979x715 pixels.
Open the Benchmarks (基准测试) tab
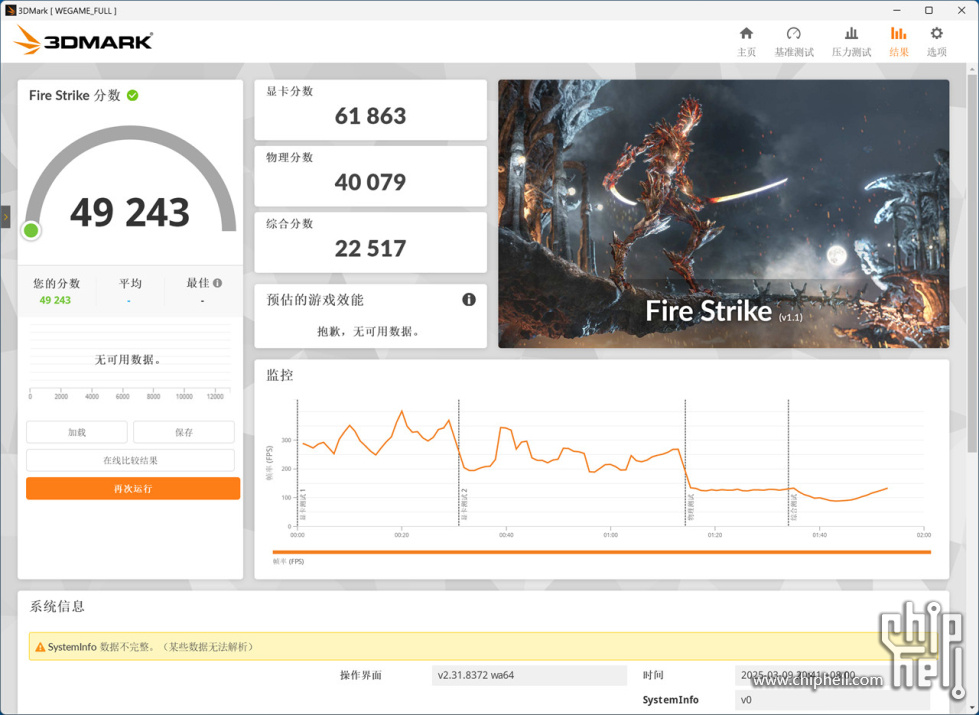(794, 42)
